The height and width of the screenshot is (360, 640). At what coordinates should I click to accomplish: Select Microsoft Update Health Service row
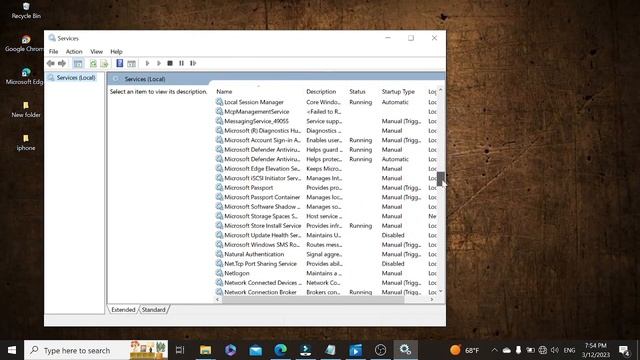[325, 235]
